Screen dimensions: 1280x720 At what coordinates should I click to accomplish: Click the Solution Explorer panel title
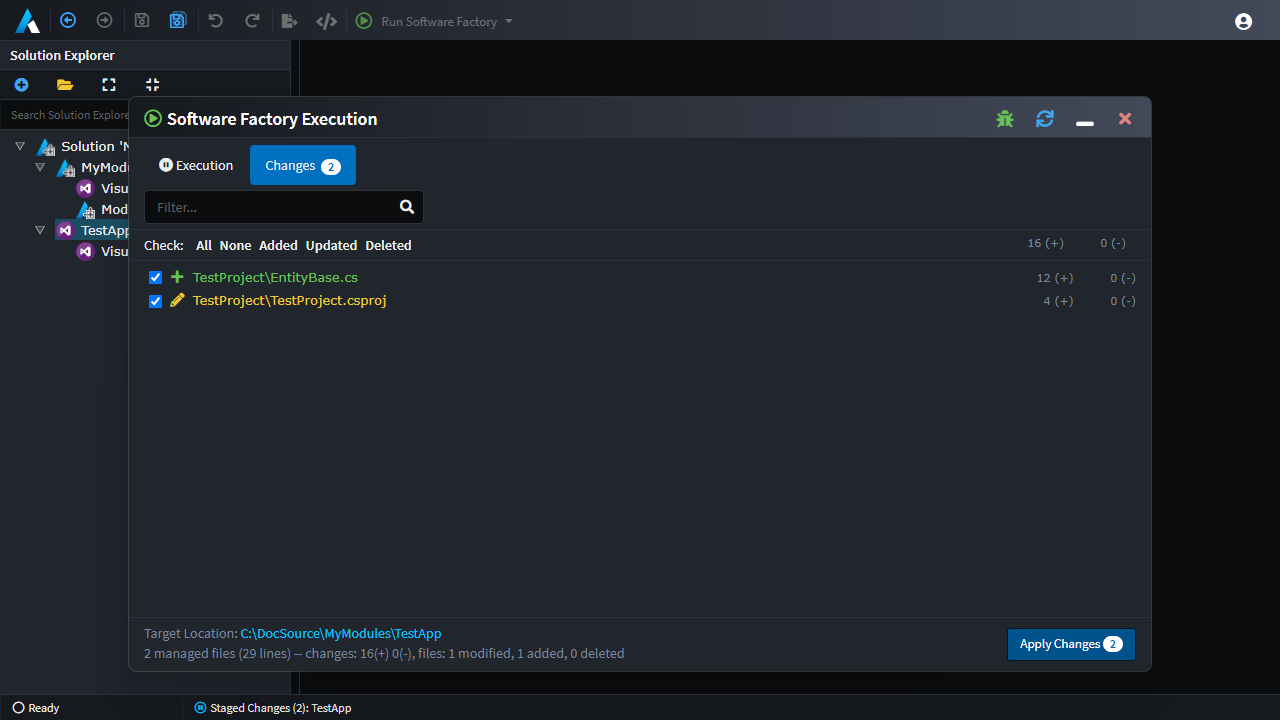click(62, 55)
